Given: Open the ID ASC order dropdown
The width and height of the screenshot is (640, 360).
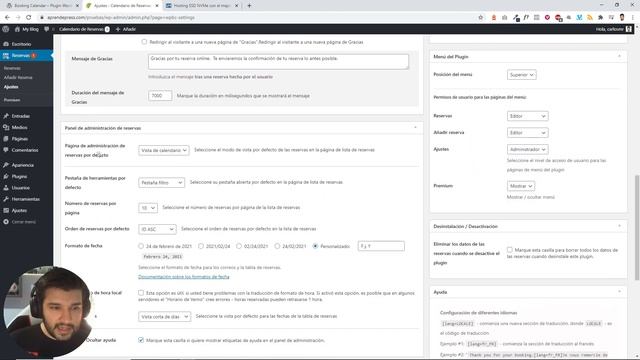Looking at the screenshot, I should pyautogui.click(x=157, y=229).
